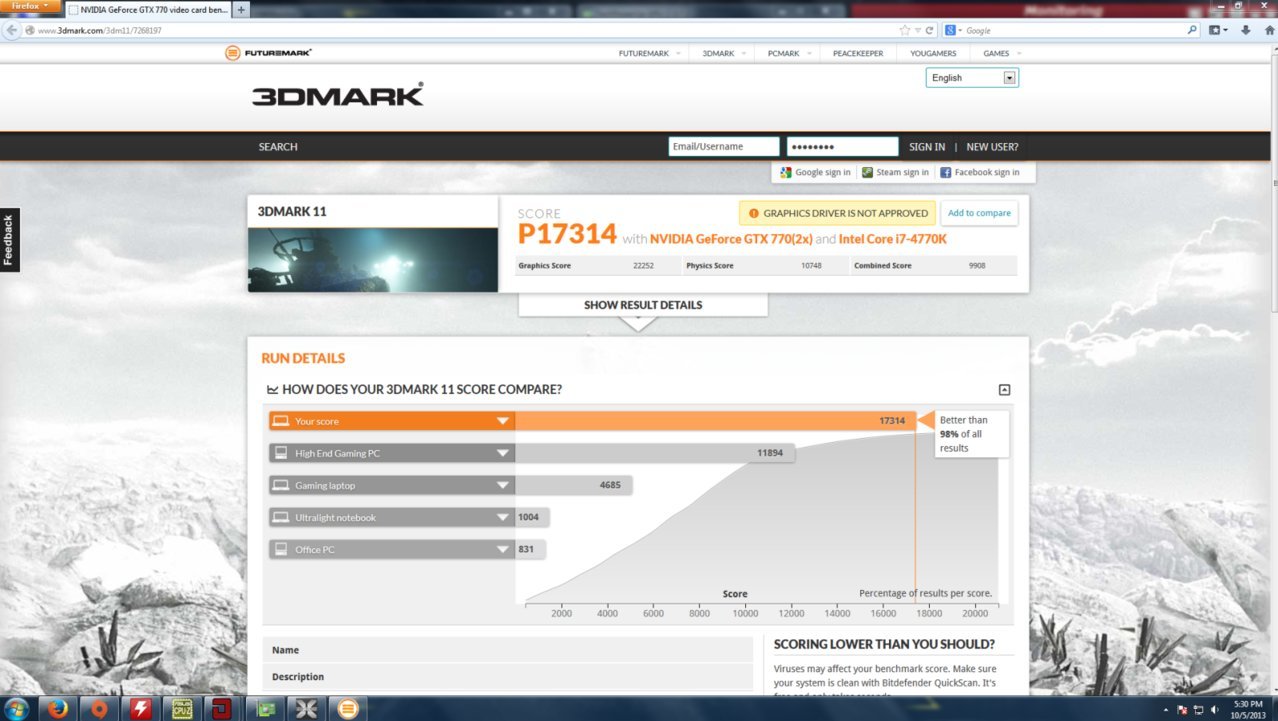The height and width of the screenshot is (721, 1278).
Task: Open the dark red square taskbar app
Action: click(x=223, y=708)
